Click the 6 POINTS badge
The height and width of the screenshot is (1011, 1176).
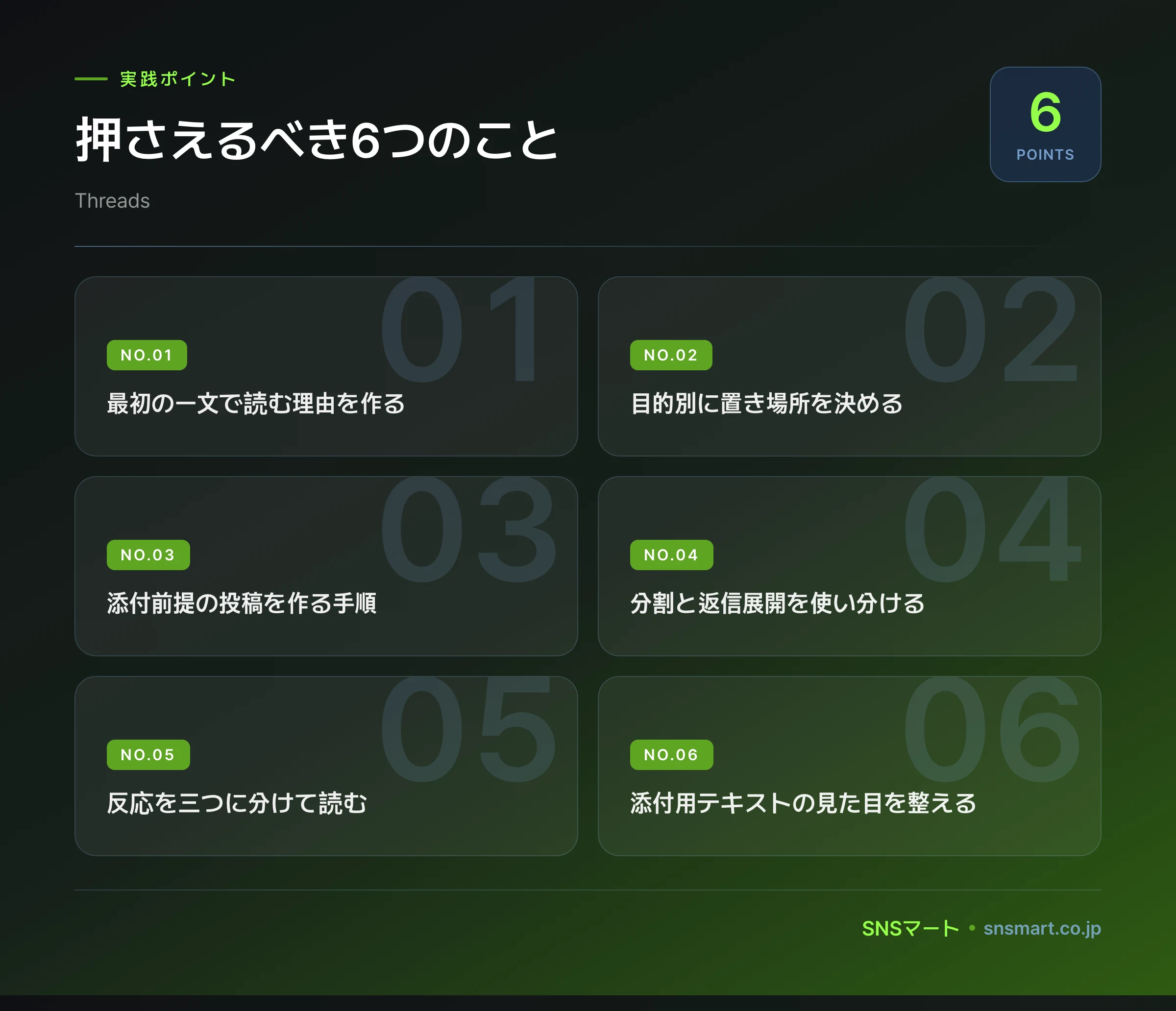tap(1046, 124)
